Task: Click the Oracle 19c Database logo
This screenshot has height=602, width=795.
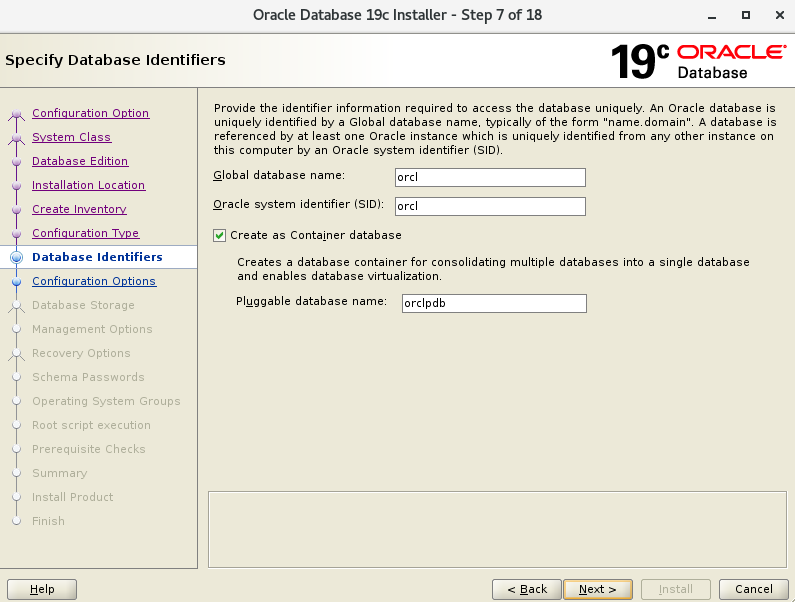Action: click(x=699, y=61)
